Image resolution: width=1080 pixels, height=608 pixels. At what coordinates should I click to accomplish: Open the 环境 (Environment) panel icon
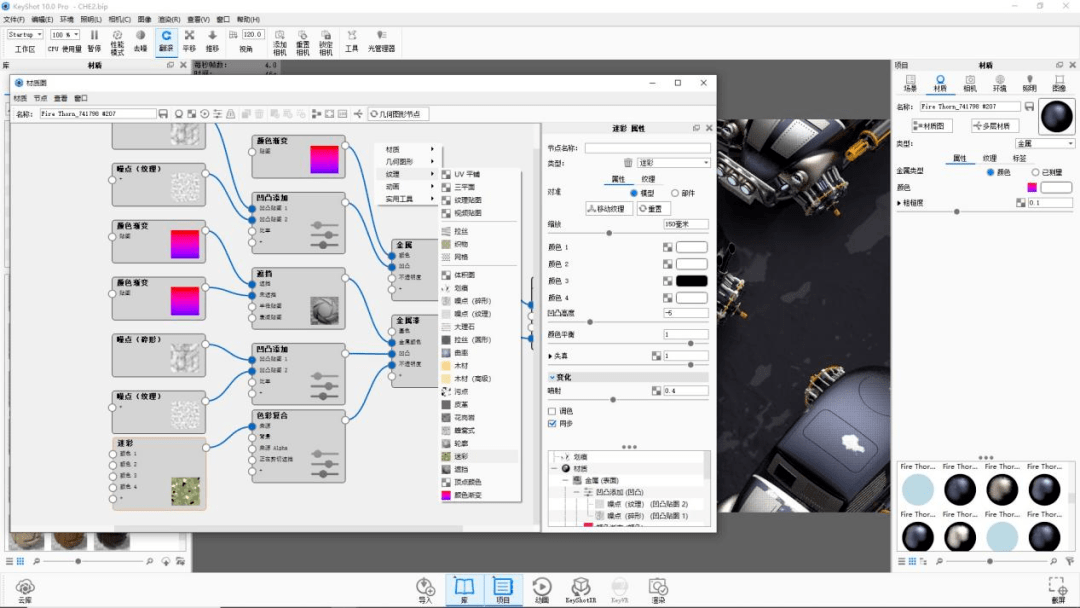pyautogui.click(x=1000, y=82)
